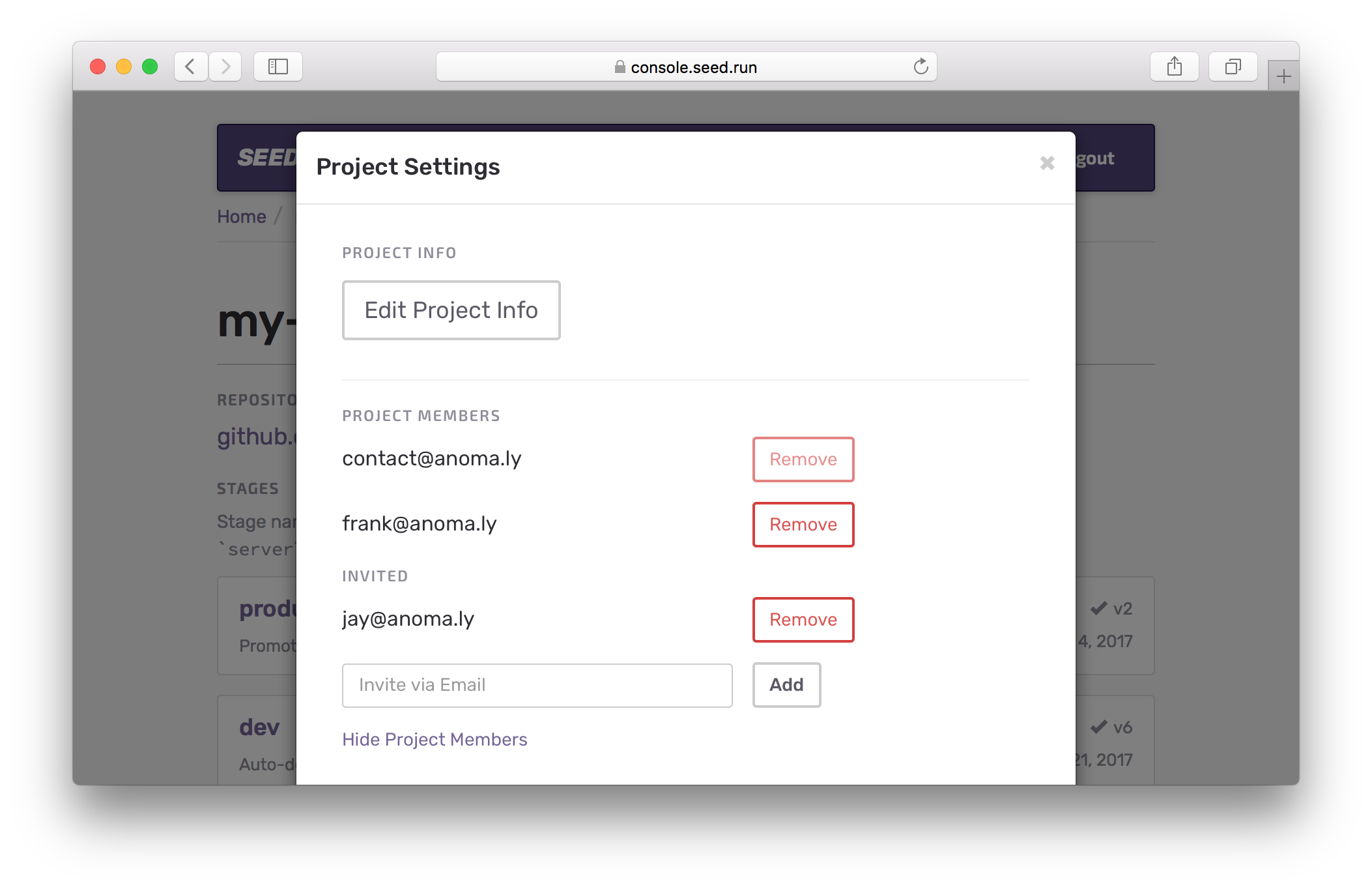1372x889 pixels.
Task: Open the Home breadcrumb link
Action: click(241, 216)
